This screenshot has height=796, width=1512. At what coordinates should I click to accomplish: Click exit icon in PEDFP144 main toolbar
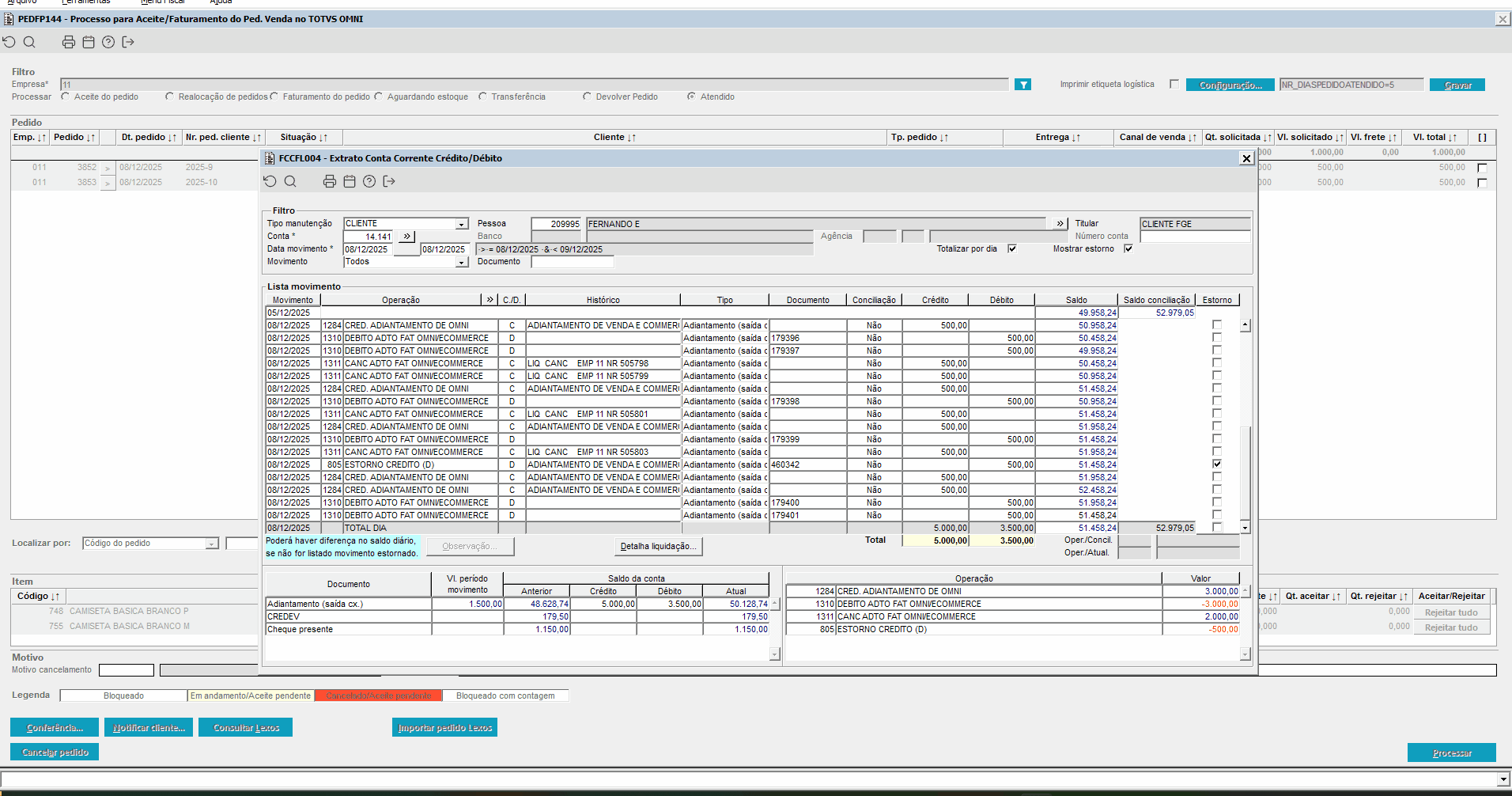(x=128, y=42)
